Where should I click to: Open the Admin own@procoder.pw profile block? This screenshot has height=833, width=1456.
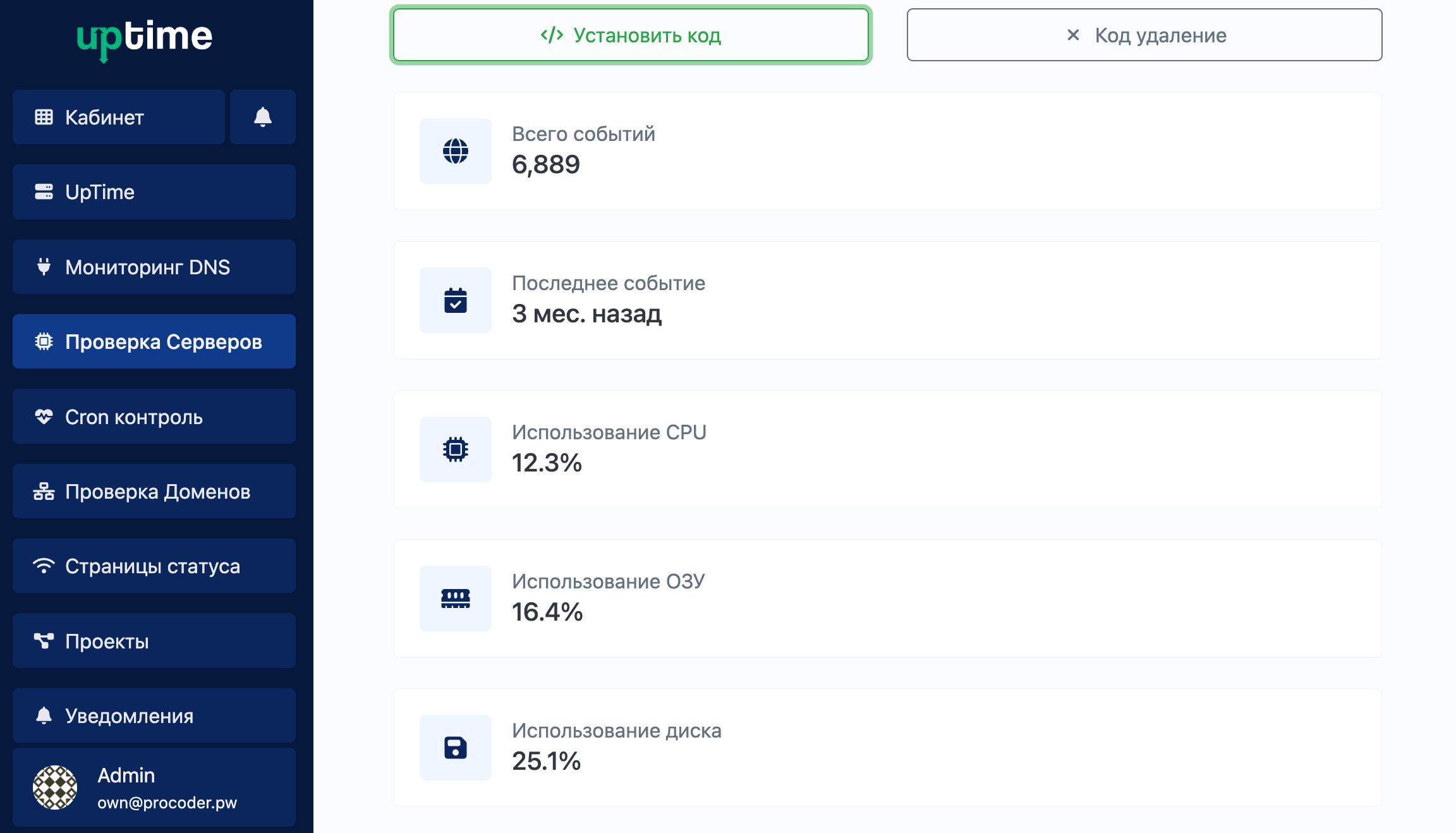coord(167,787)
